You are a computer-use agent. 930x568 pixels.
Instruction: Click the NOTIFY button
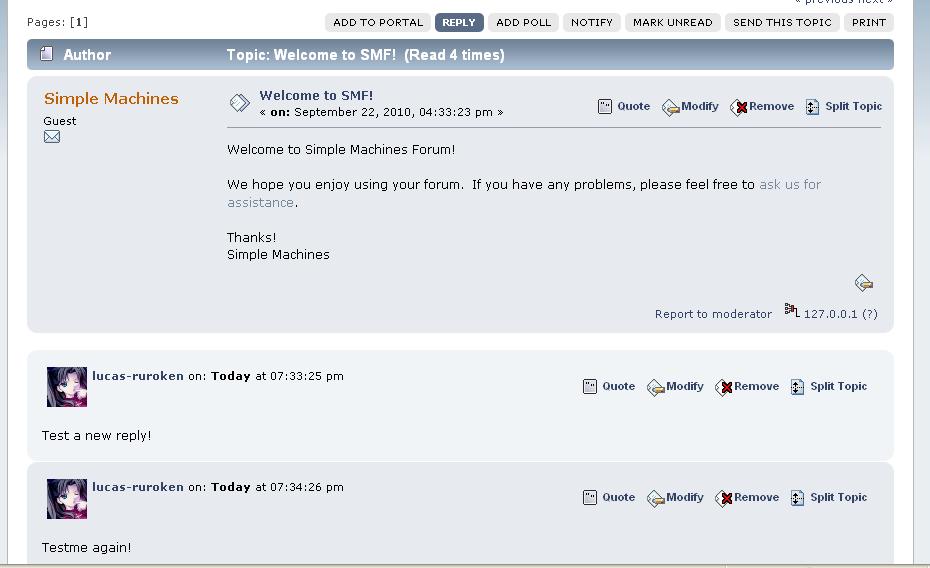[591, 23]
